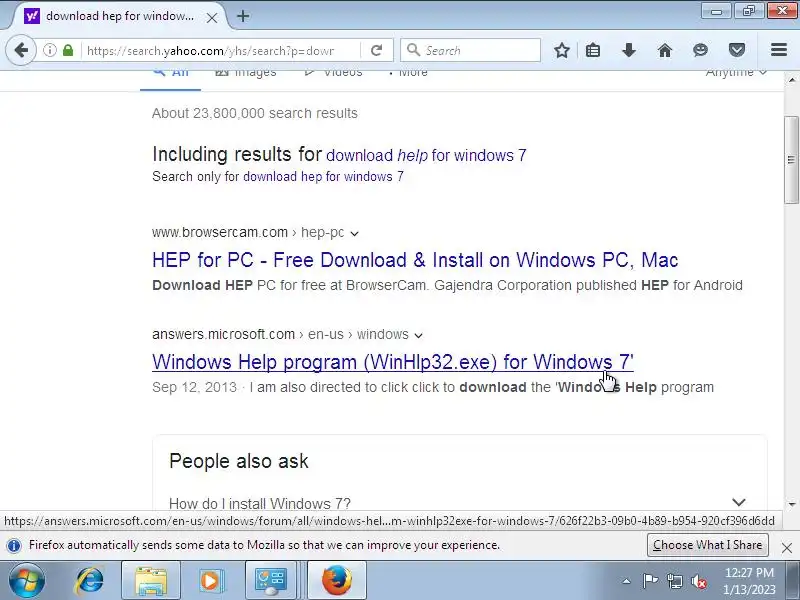800x600 pixels.
Task: Expand the browsercam.com result options arrow
Action: pyautogui.click(x=355, y=233)
